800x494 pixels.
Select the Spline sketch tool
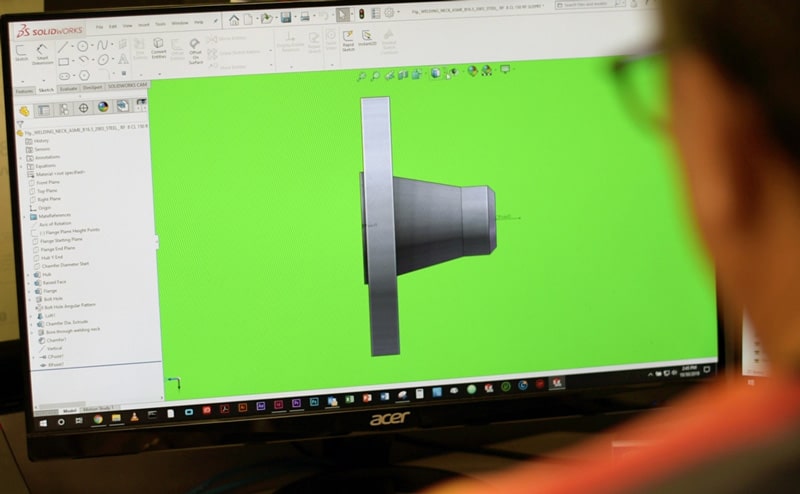(103, 45)
